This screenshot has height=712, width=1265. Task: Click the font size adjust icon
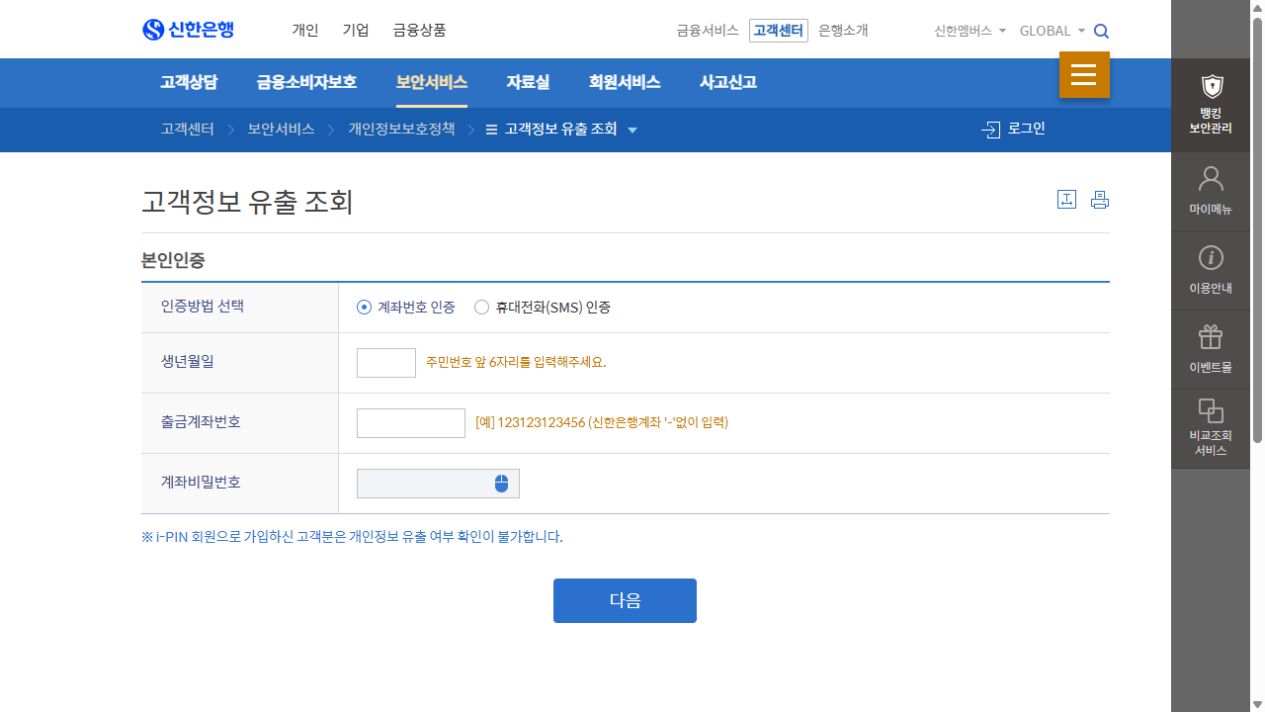(x=1067, y=199)
